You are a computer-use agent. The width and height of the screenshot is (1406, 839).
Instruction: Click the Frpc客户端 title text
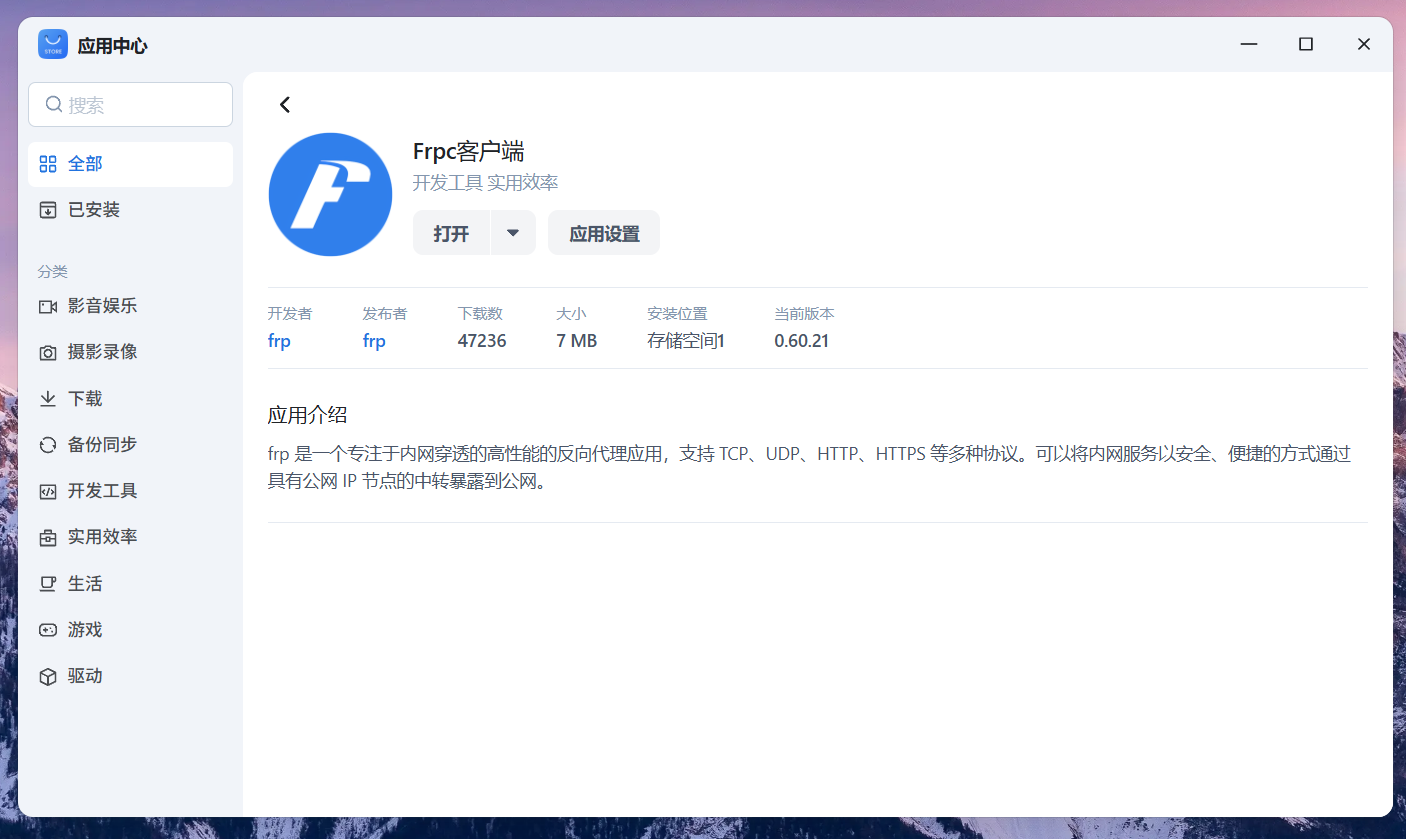point(468,151)
